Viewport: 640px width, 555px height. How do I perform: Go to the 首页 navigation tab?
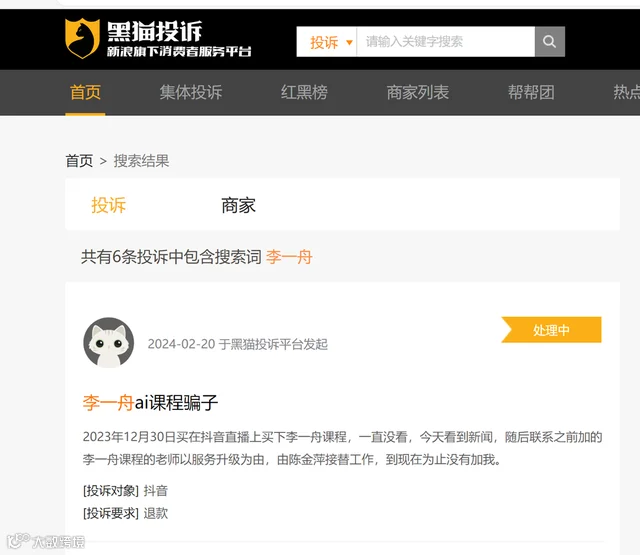(85, 92)
